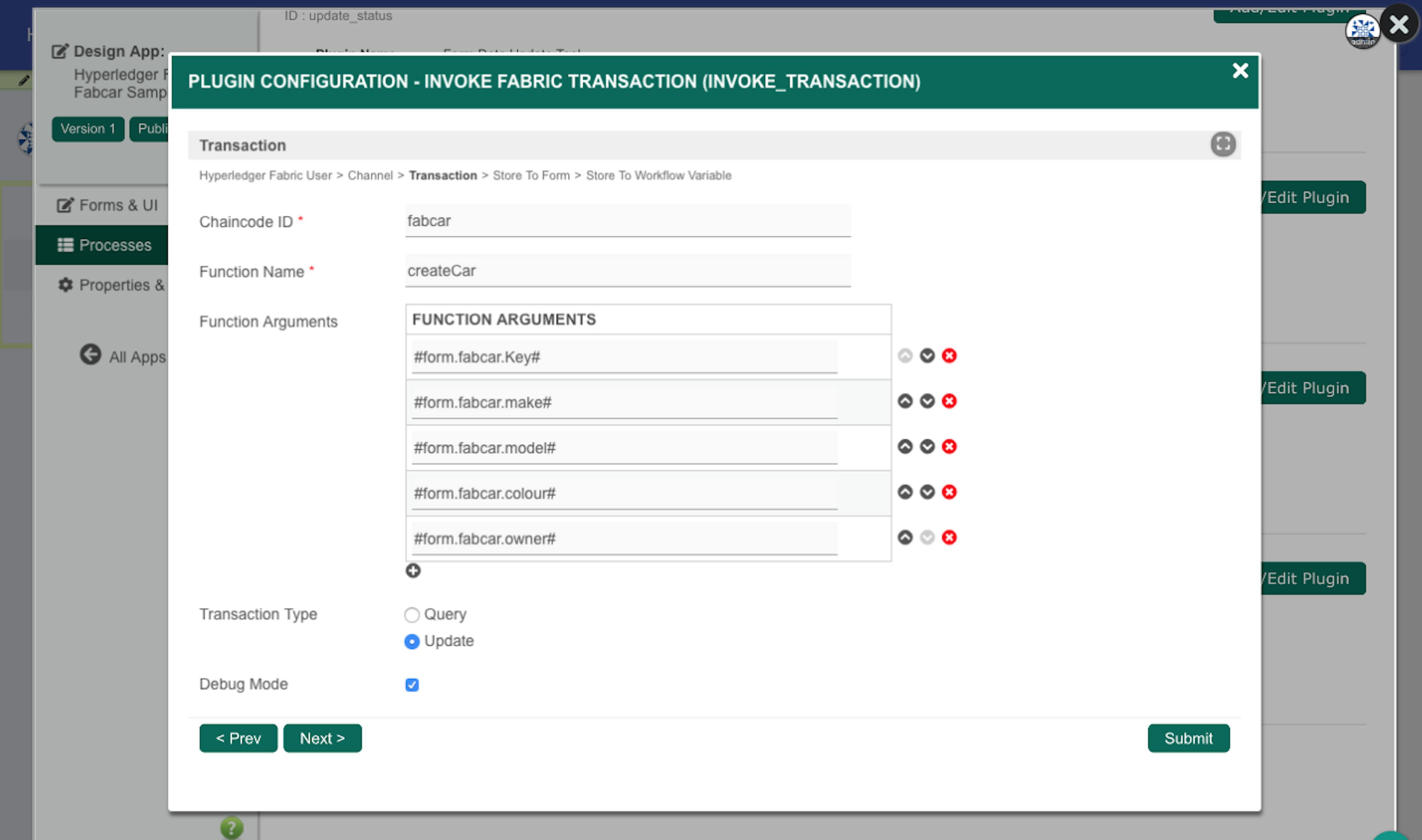1422x840 pixels.
Task: Move #form.fabcar.Key# argument down
Action: tap(927, 355)
